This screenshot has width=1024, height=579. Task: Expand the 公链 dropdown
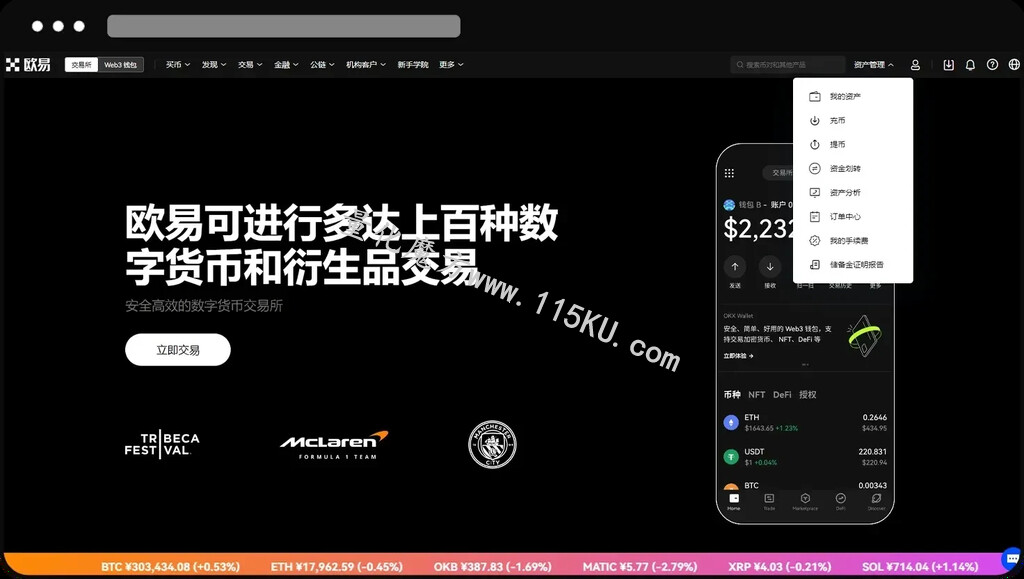pos(322,65)
